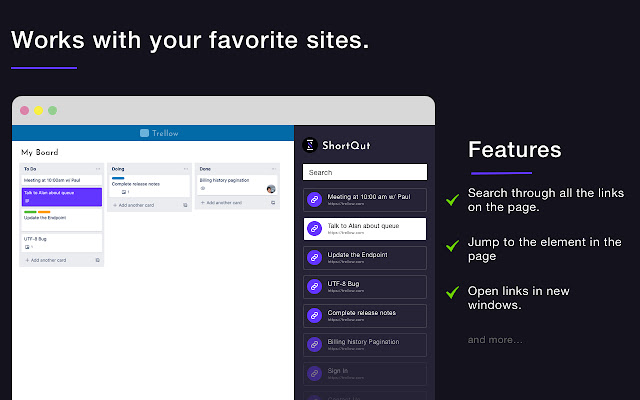
Task: Open the To Do list options menu
Action: click(x=97, y=169)
